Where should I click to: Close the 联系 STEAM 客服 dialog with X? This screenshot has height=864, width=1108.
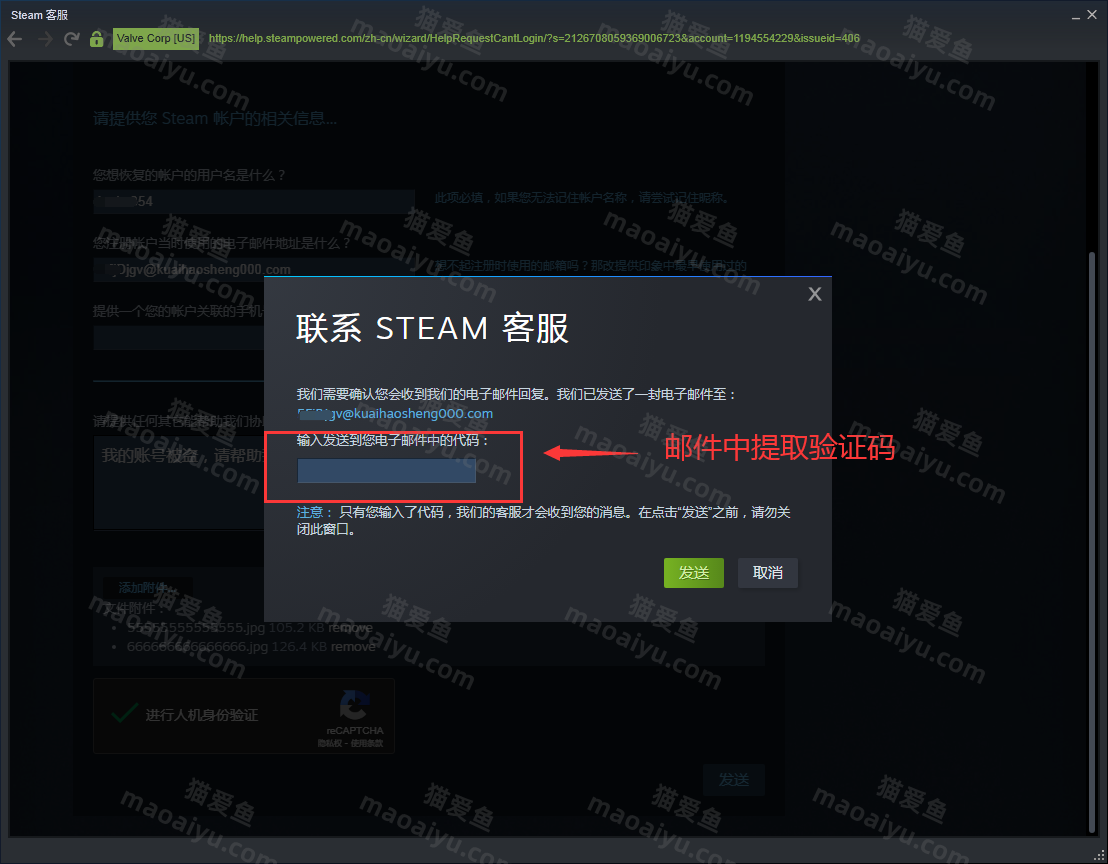[x=814, y=294]
